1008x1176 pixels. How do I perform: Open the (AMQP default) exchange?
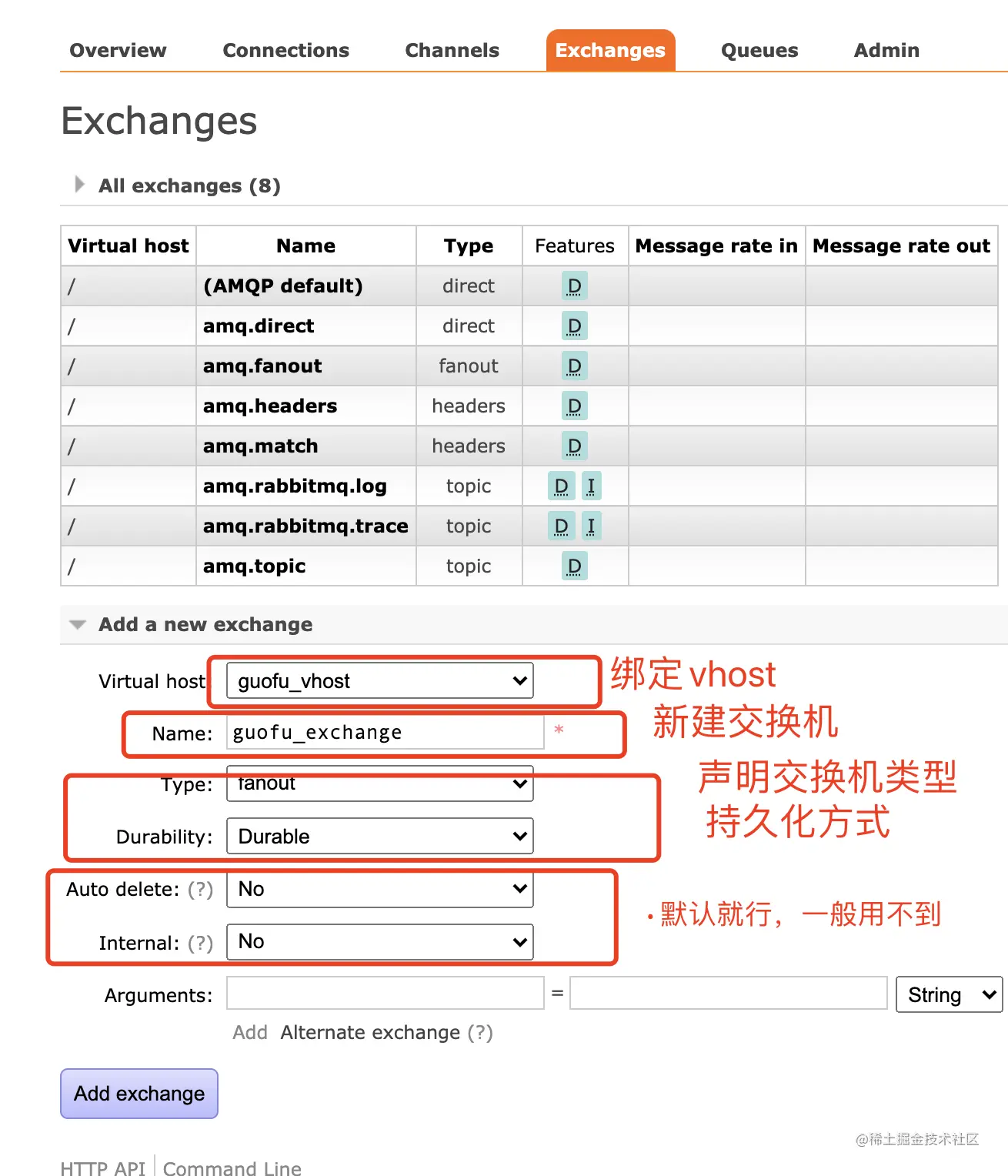(282, 286)
